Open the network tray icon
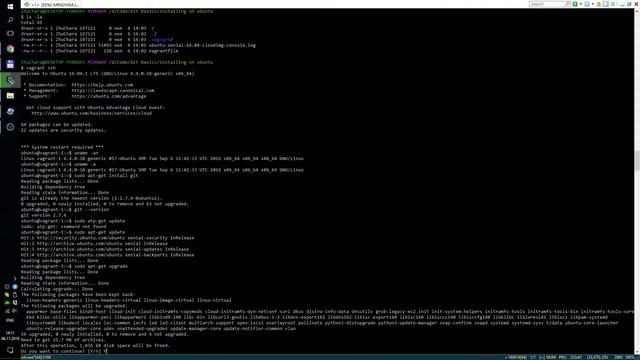Viewport: 640px width, 360px height. [x=7, y=311]
